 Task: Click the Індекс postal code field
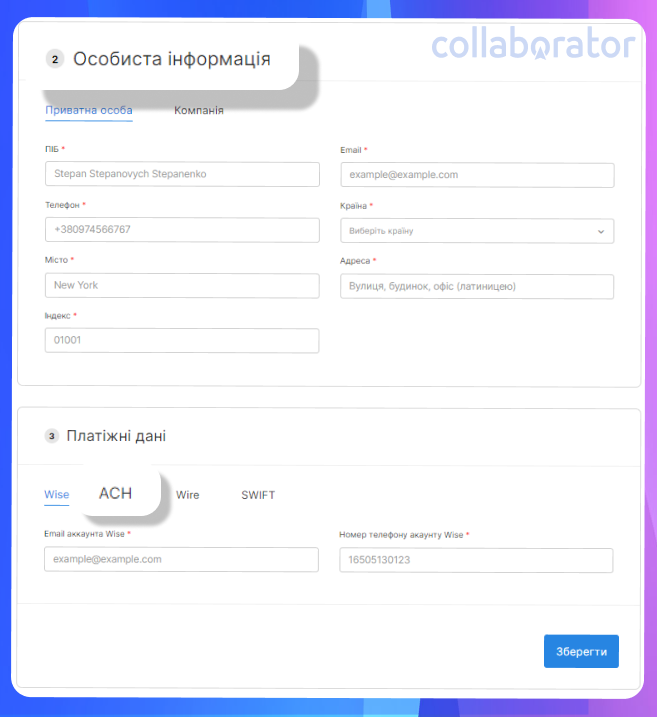[182, 341]
